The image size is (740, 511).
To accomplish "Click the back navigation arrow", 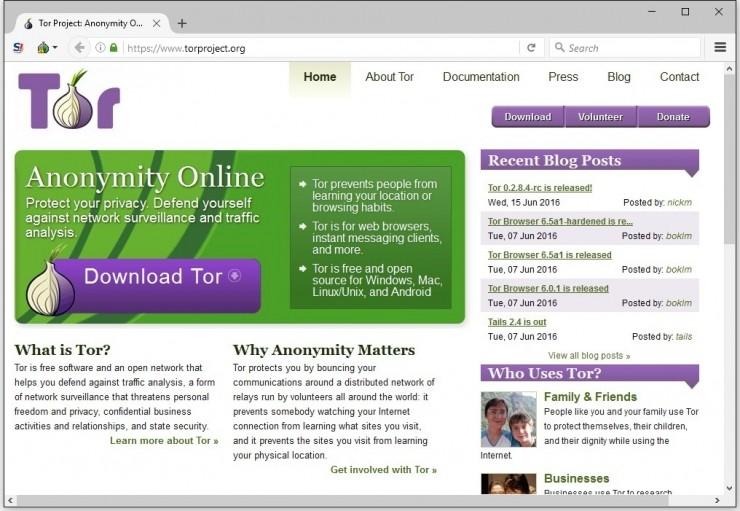I will point(79,47).
